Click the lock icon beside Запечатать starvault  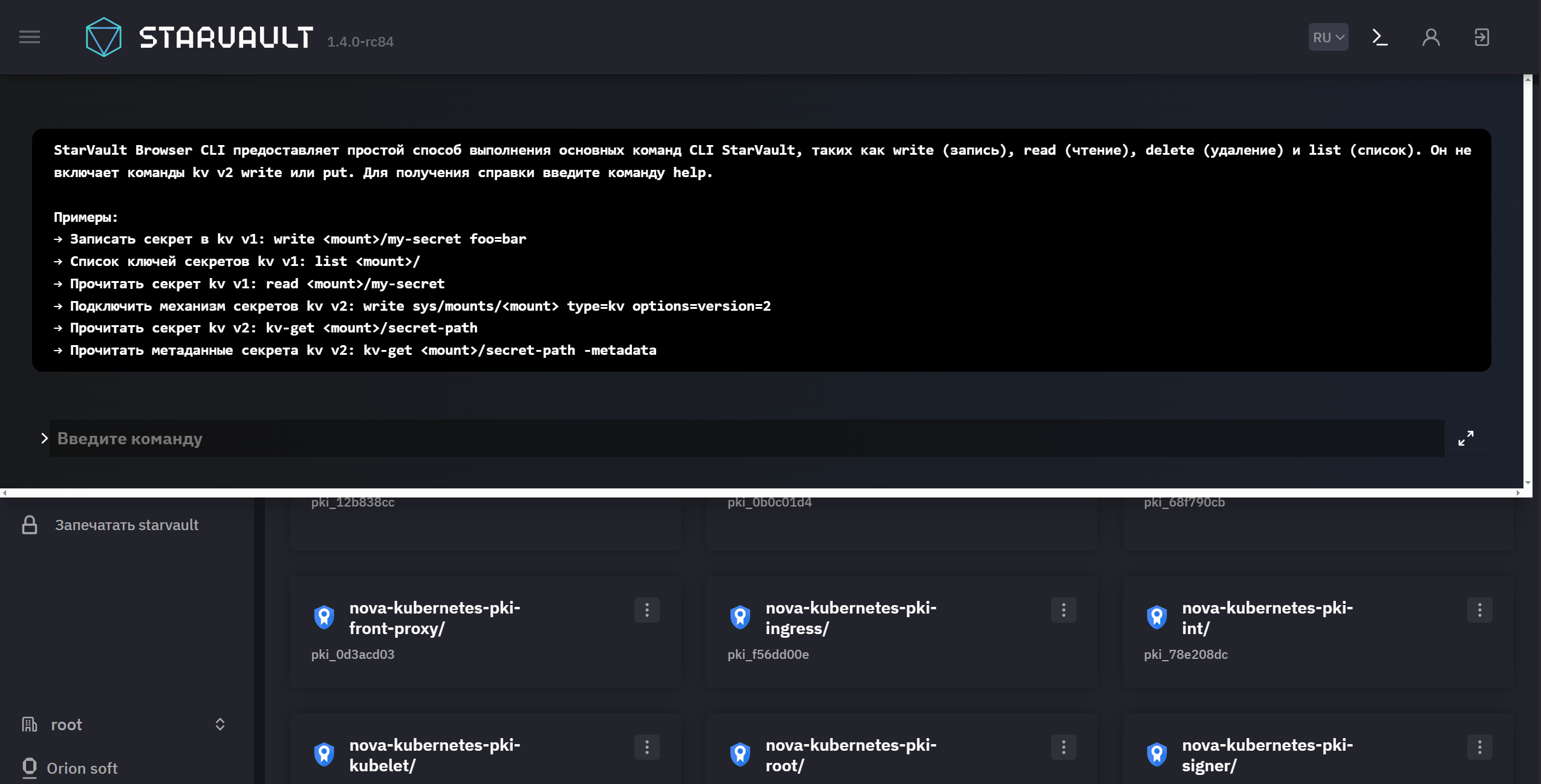point(30,525)
